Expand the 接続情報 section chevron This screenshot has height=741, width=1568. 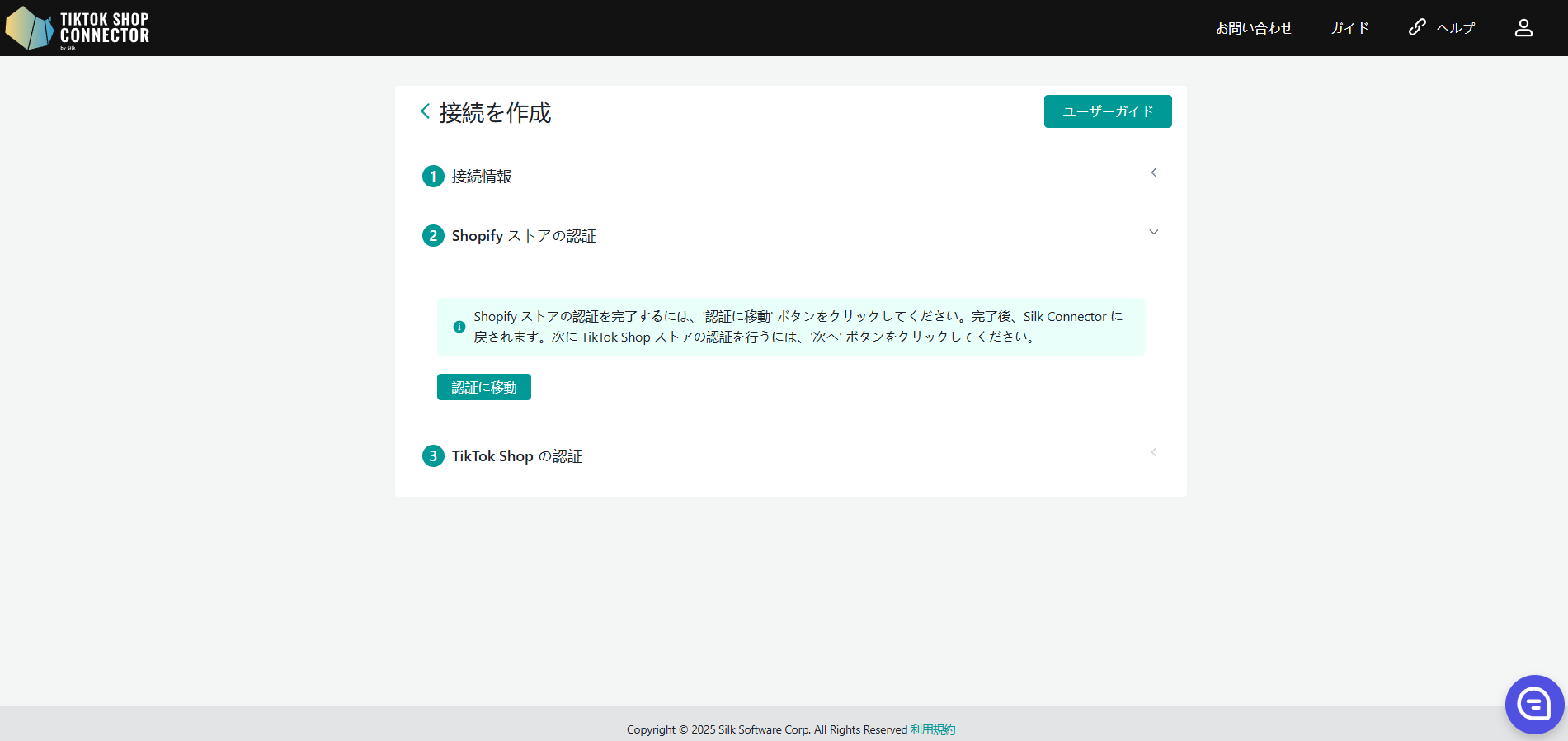coord(1154,172)
